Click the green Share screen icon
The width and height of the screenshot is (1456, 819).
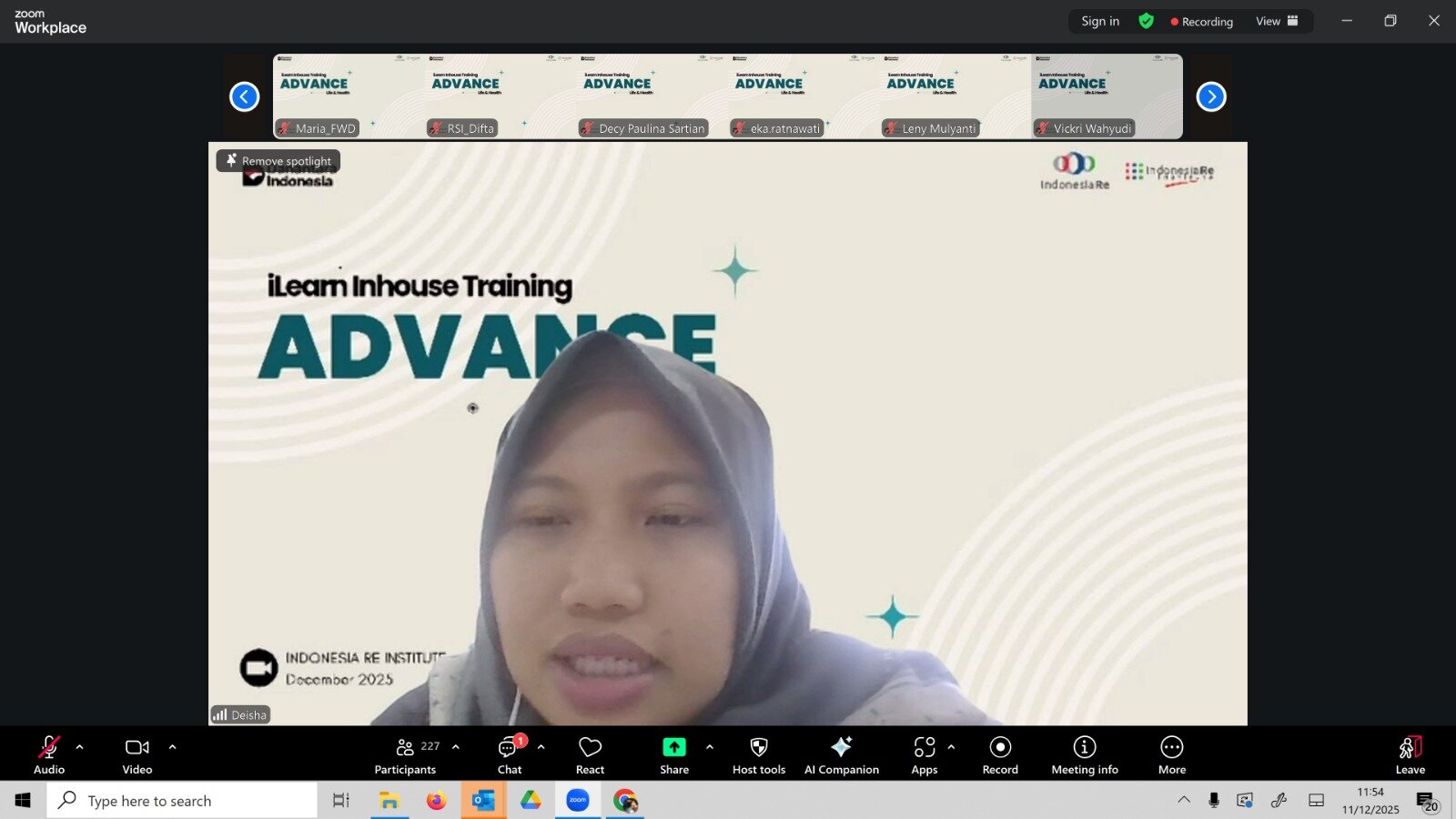(673, 747)
